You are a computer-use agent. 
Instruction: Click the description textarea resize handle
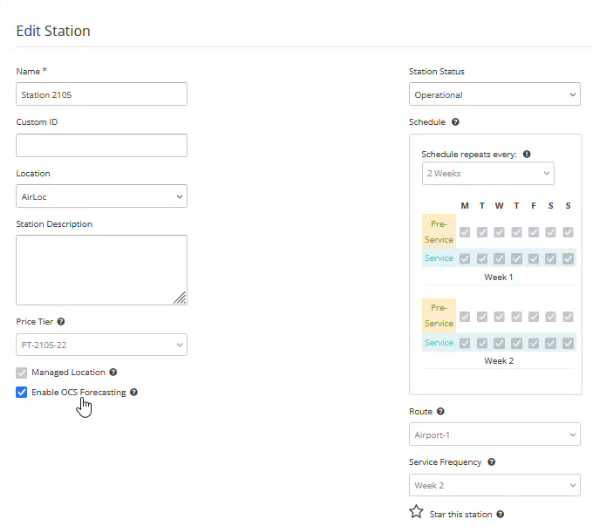[180, 298]
